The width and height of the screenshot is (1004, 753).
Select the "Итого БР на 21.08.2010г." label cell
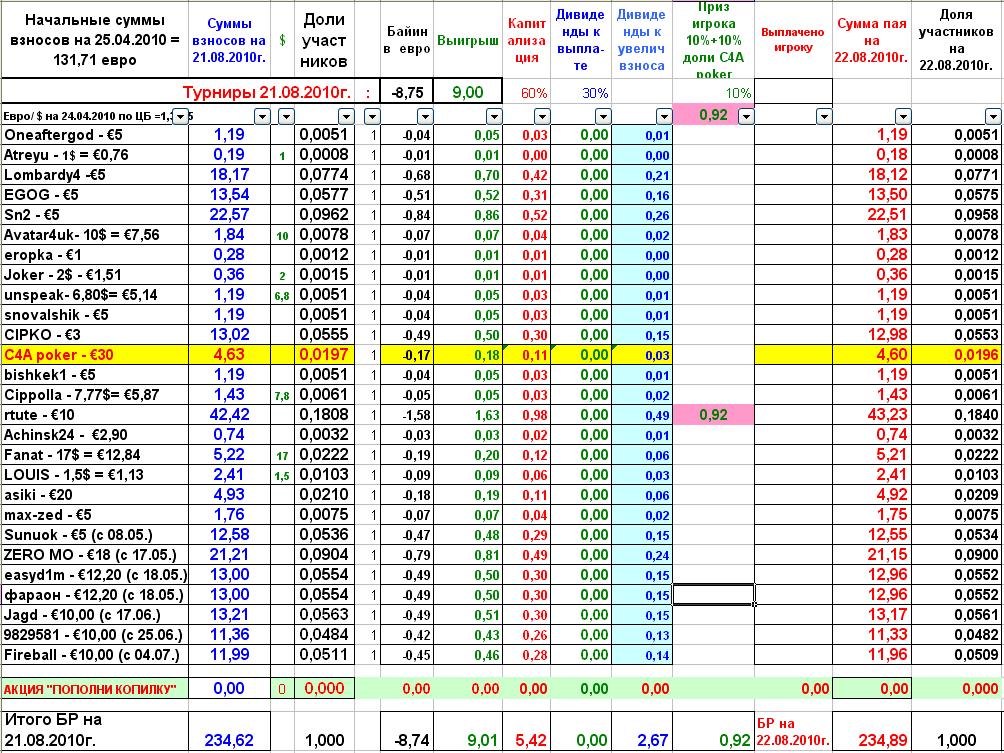(x=95, y=730)
